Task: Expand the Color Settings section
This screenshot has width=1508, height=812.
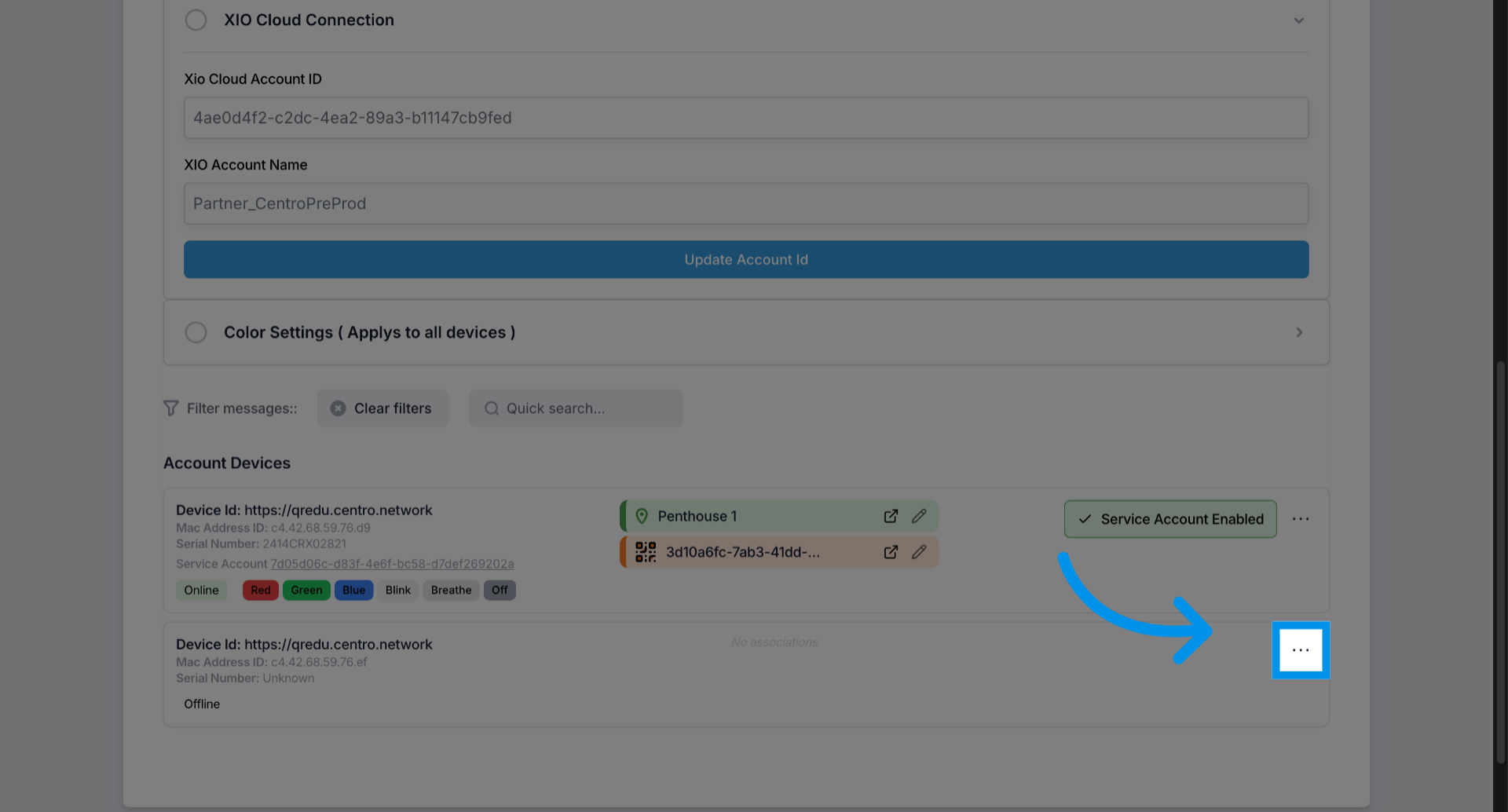Action: pyautogui.click(x=1299, y=332)
